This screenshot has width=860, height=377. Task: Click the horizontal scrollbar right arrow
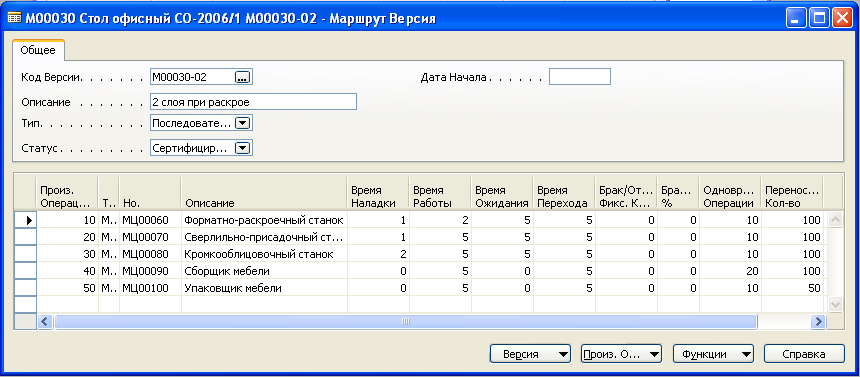[x=819, y=322]
